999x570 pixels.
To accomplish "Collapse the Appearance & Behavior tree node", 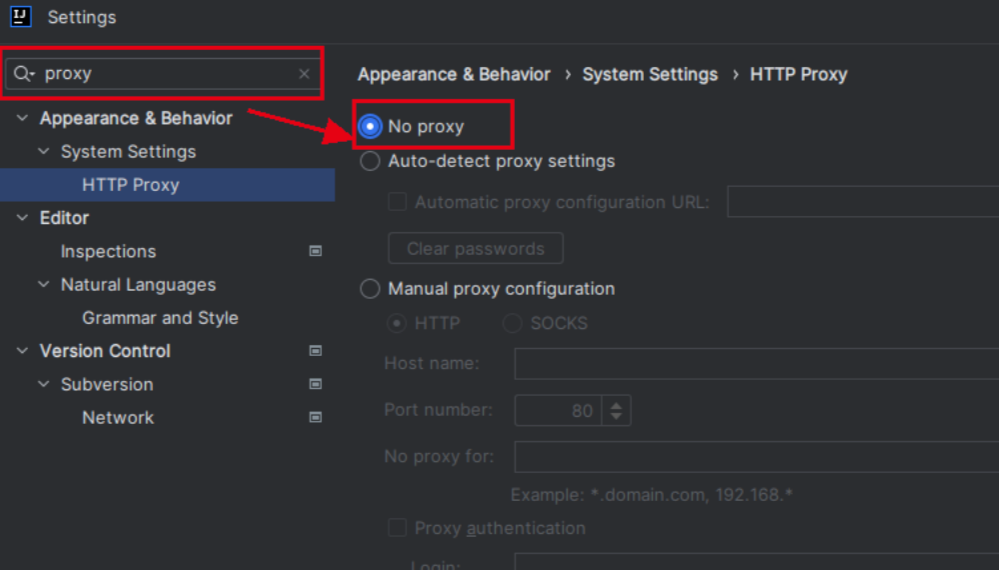I will tap(22, 118).
